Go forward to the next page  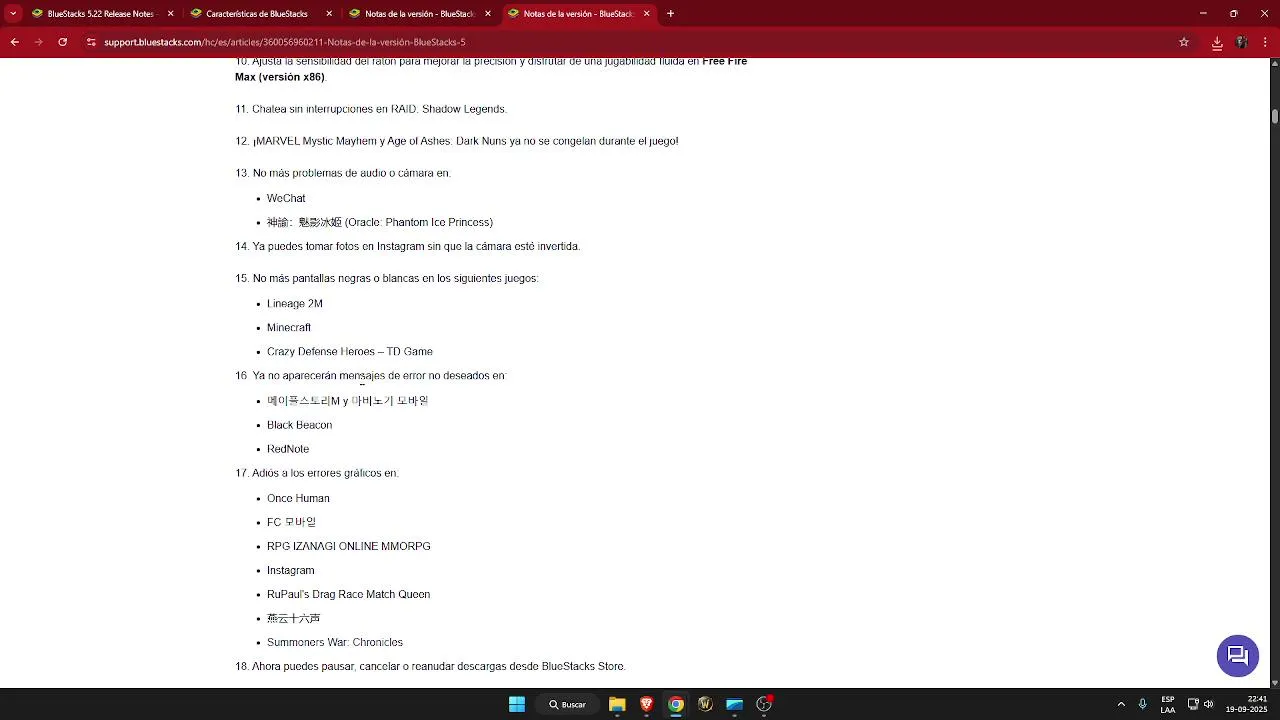38,42
